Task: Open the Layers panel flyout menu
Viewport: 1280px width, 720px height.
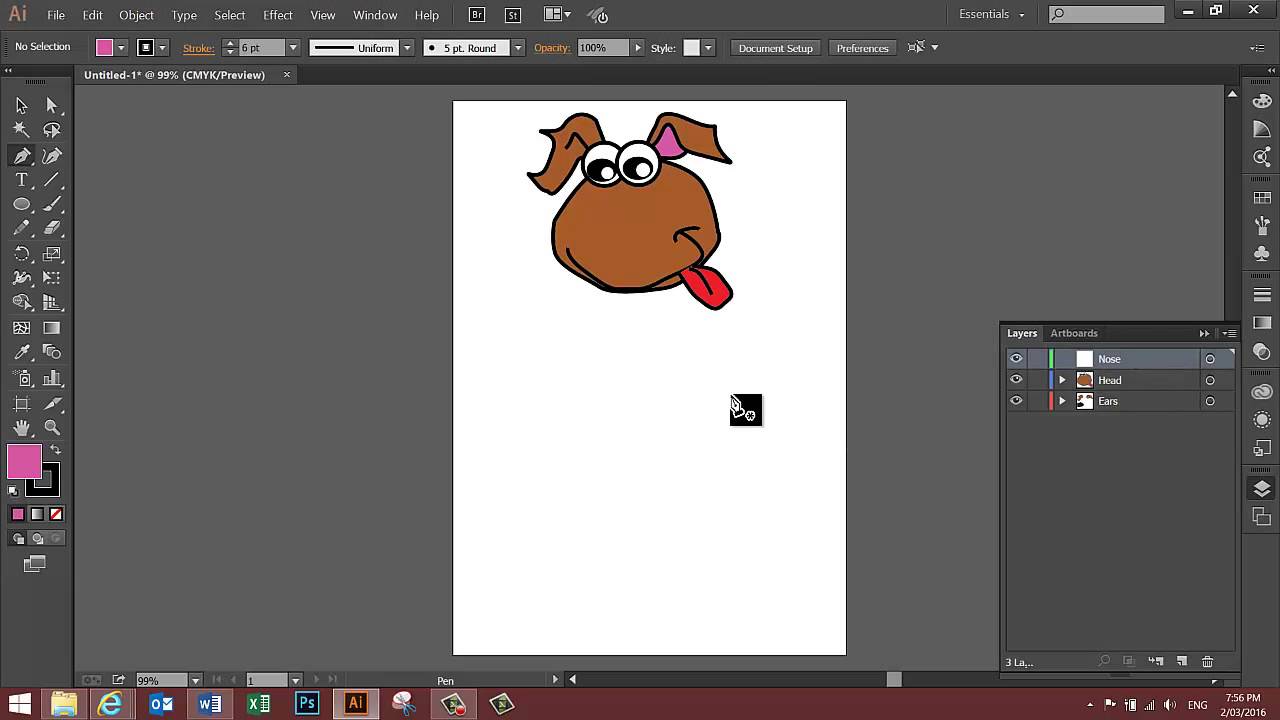Action: click(1230, 333)
